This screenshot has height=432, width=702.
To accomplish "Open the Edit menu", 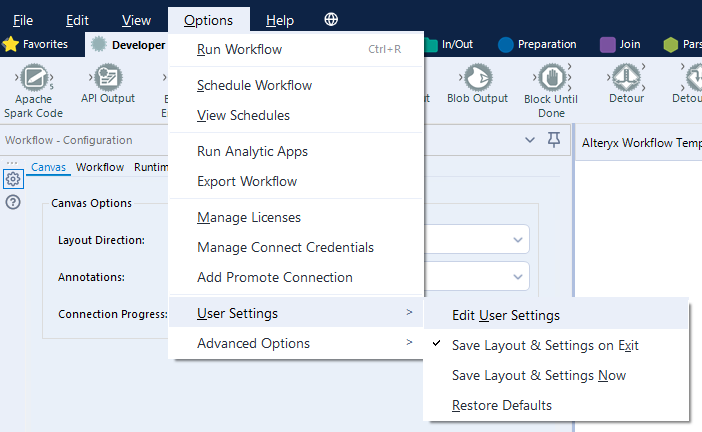I will tap(77, 20).
